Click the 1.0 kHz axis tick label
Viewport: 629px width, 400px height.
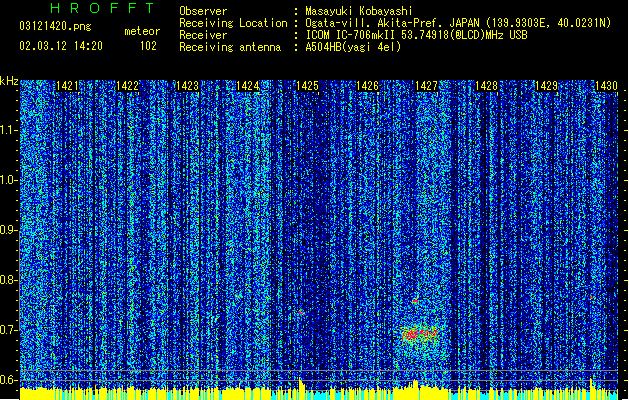(x=9, y=180)
